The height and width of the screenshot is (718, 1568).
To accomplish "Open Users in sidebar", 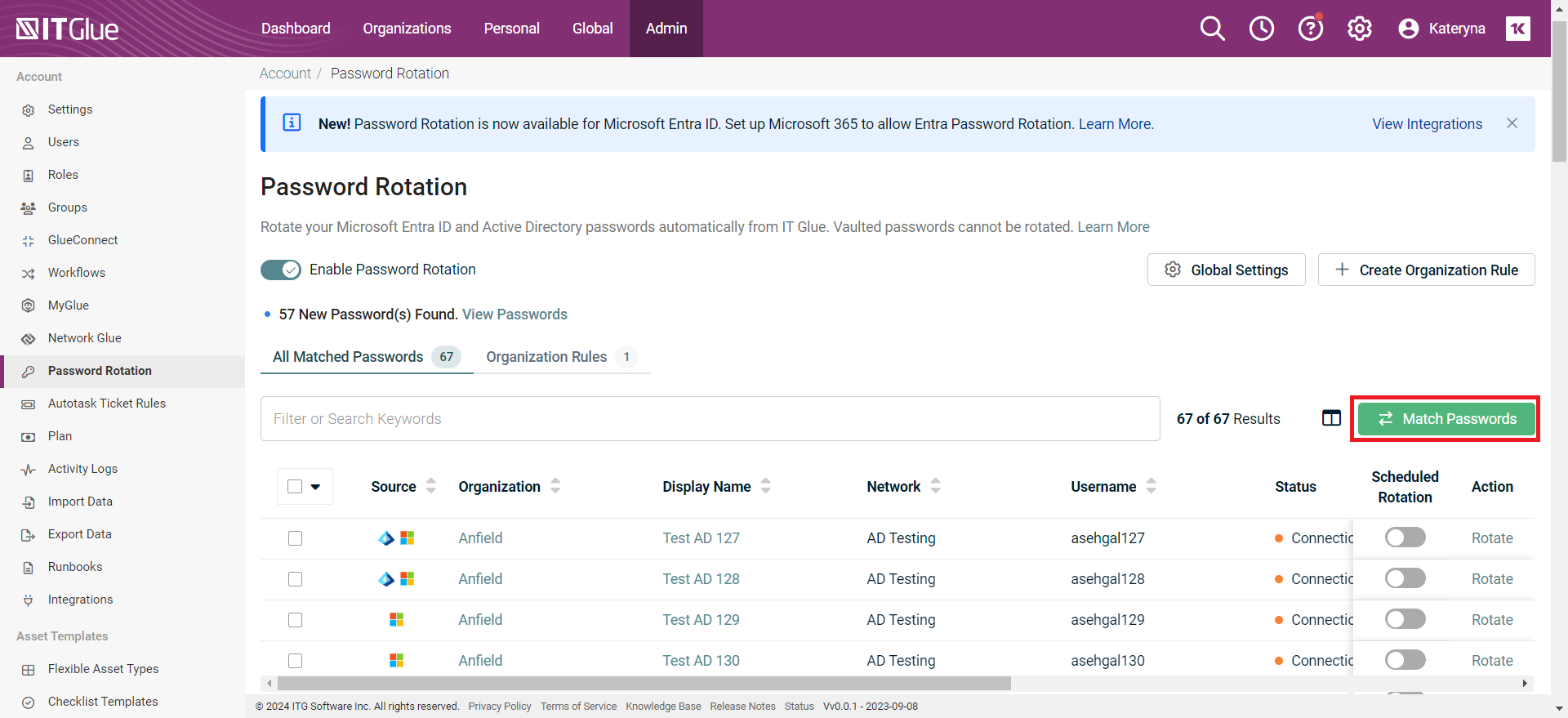I will point(64,142).
